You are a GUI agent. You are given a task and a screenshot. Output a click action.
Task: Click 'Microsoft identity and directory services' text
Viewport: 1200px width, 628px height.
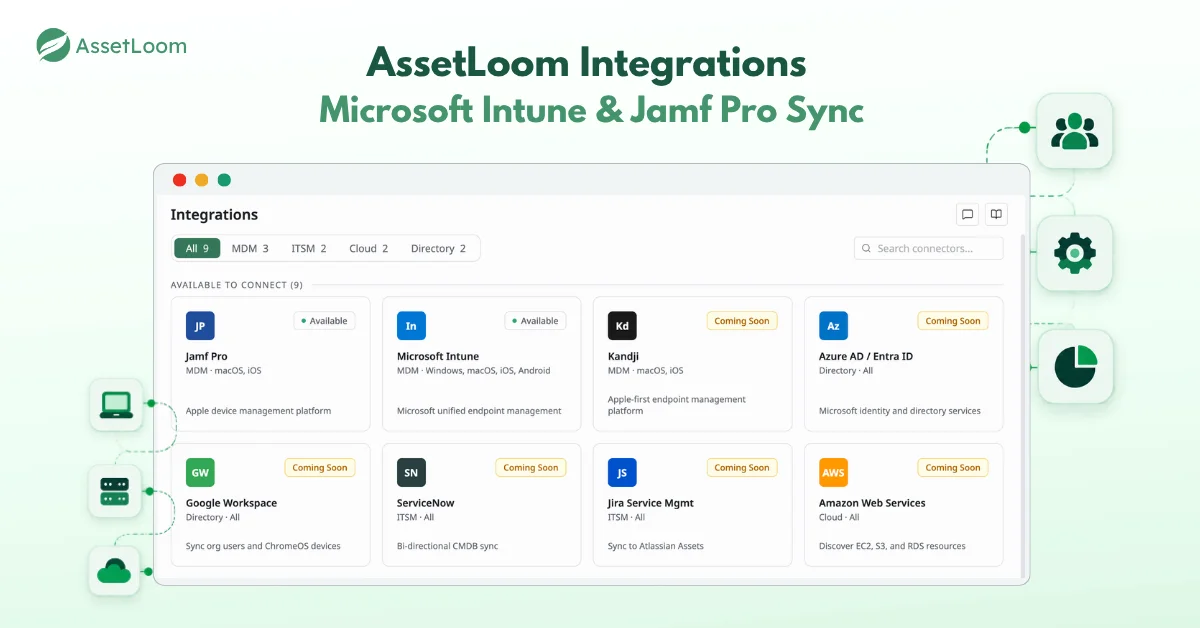(900, 411)
